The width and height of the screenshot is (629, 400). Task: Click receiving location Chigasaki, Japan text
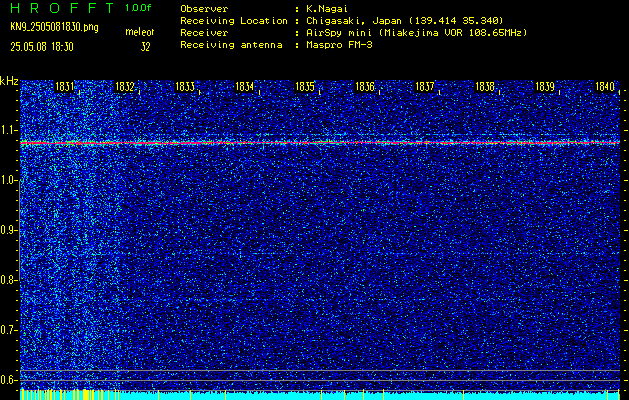pyautogui.click(x=405, y=21)
